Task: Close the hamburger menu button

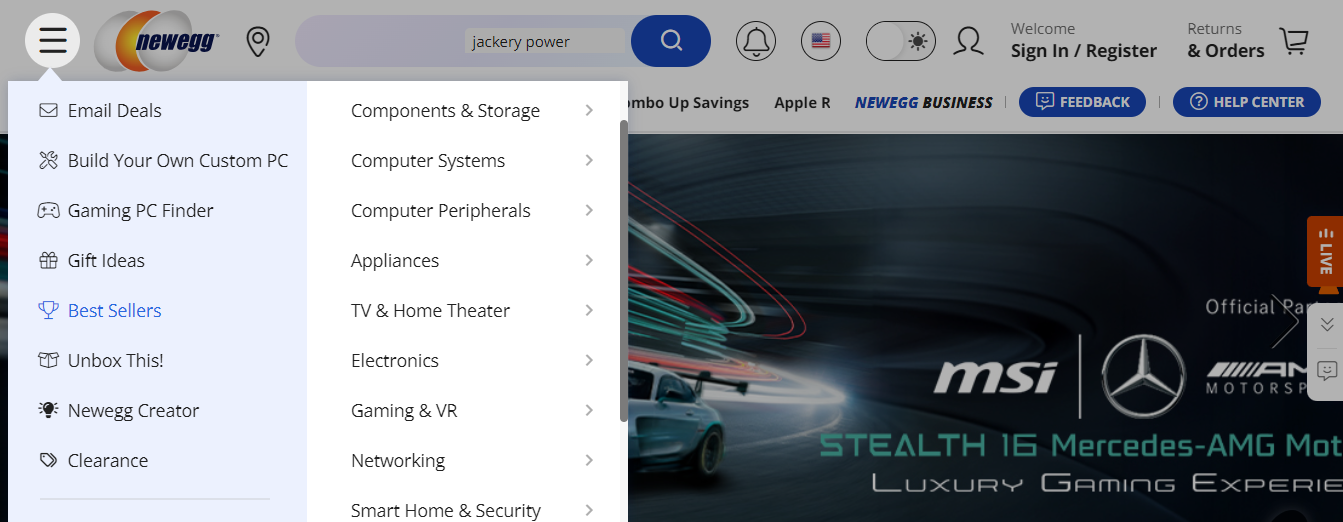Action: (52, 41)
